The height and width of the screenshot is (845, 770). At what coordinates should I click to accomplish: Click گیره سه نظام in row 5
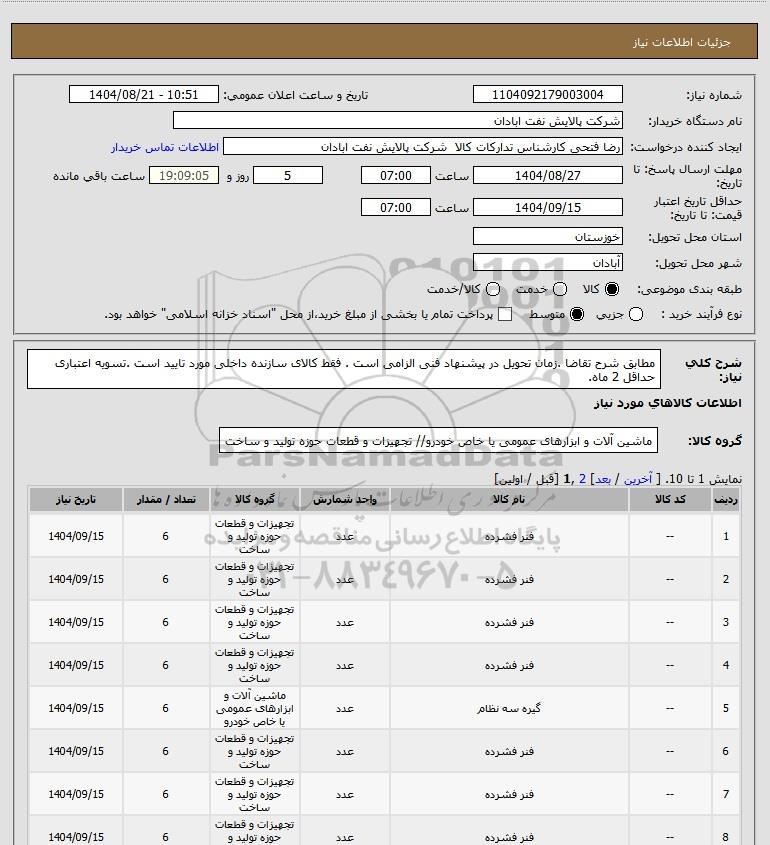point(509,708)
